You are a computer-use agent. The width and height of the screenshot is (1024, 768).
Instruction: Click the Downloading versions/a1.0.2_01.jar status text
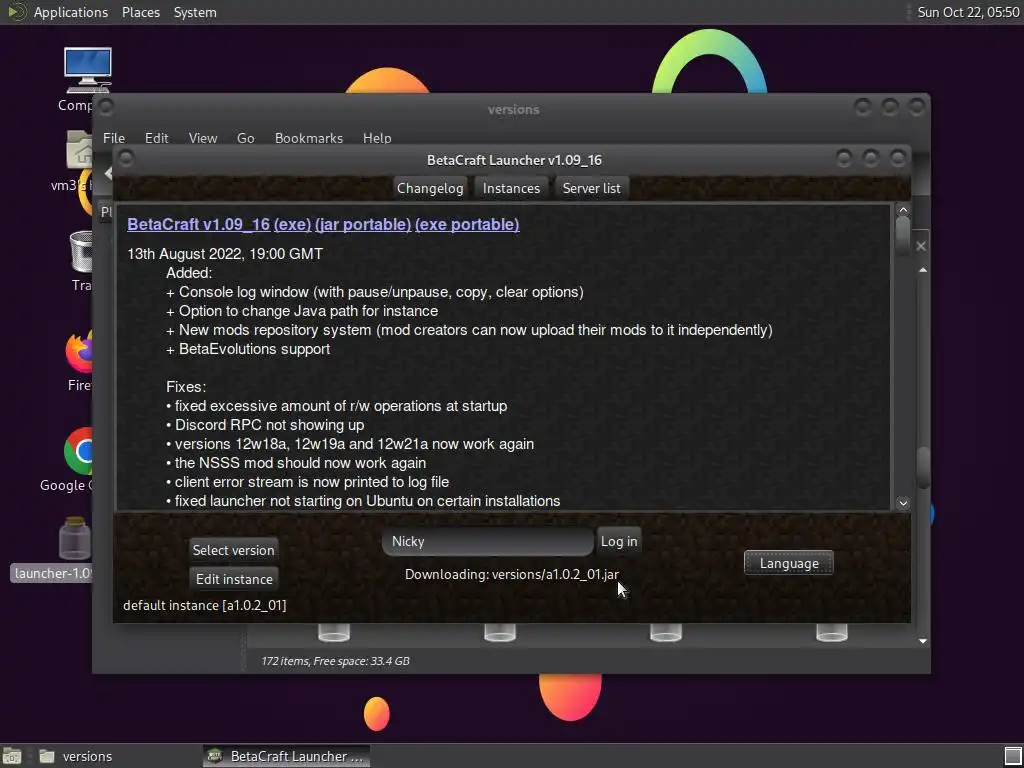coord(511,575)
